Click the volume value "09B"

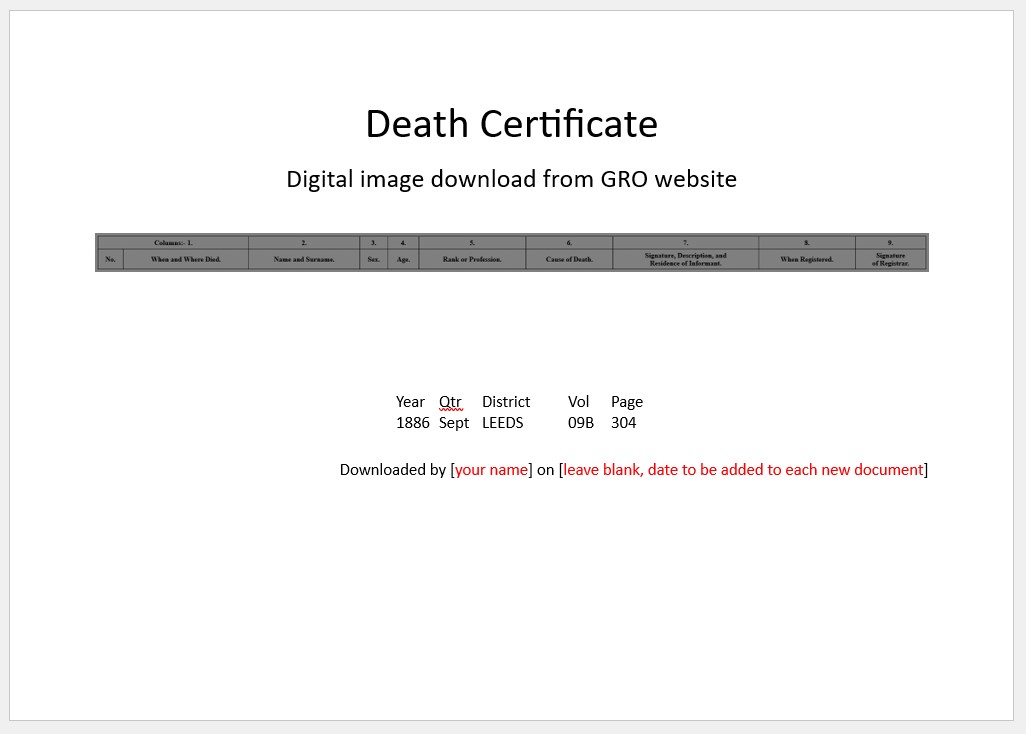coord(581,423)
